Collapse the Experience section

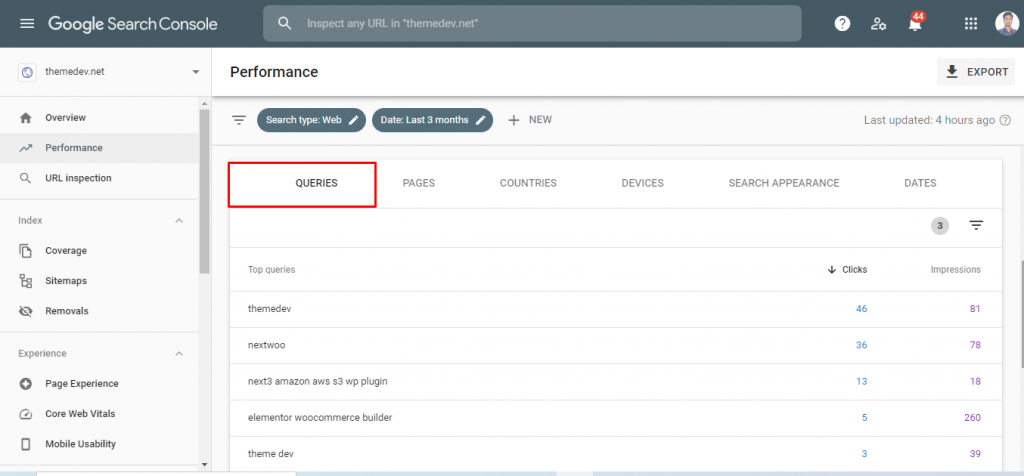point(179,353)
